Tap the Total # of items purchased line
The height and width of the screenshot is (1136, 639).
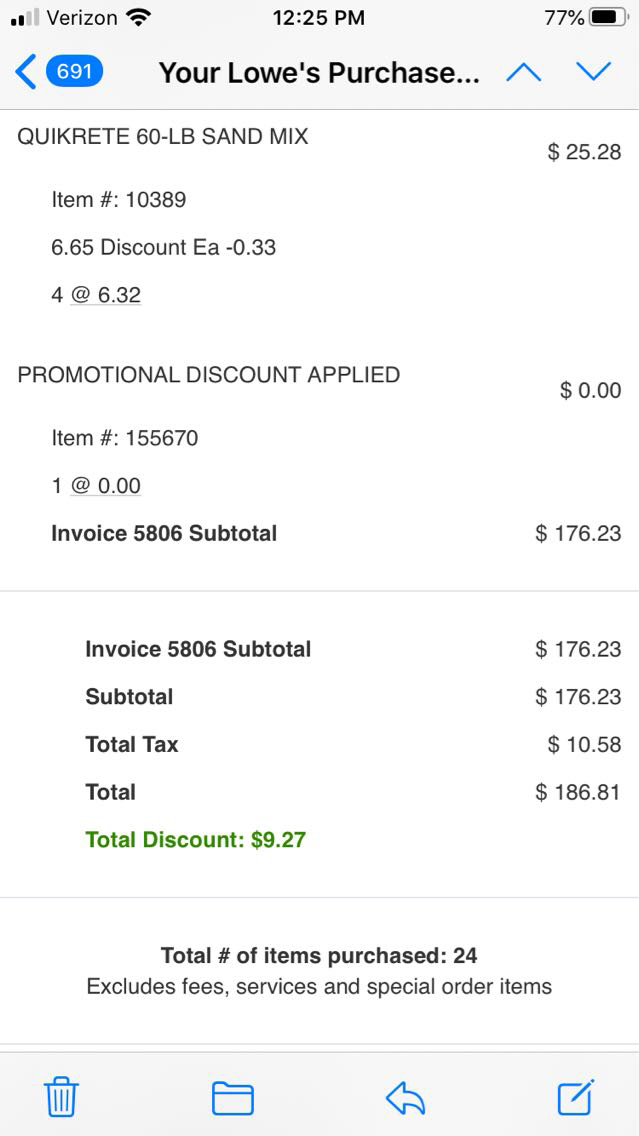[319, 956]
